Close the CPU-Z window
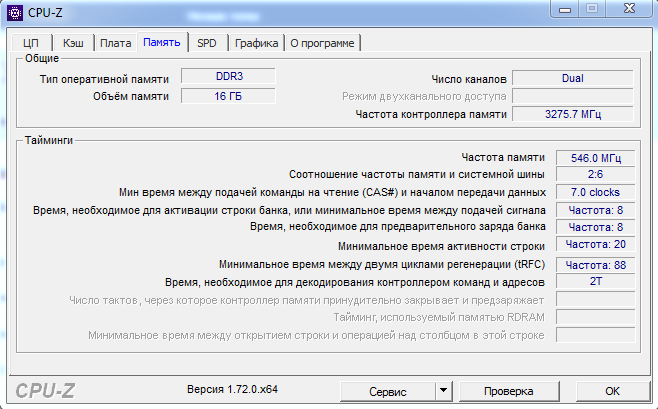 pyautogui.click(x=629, y=9)
